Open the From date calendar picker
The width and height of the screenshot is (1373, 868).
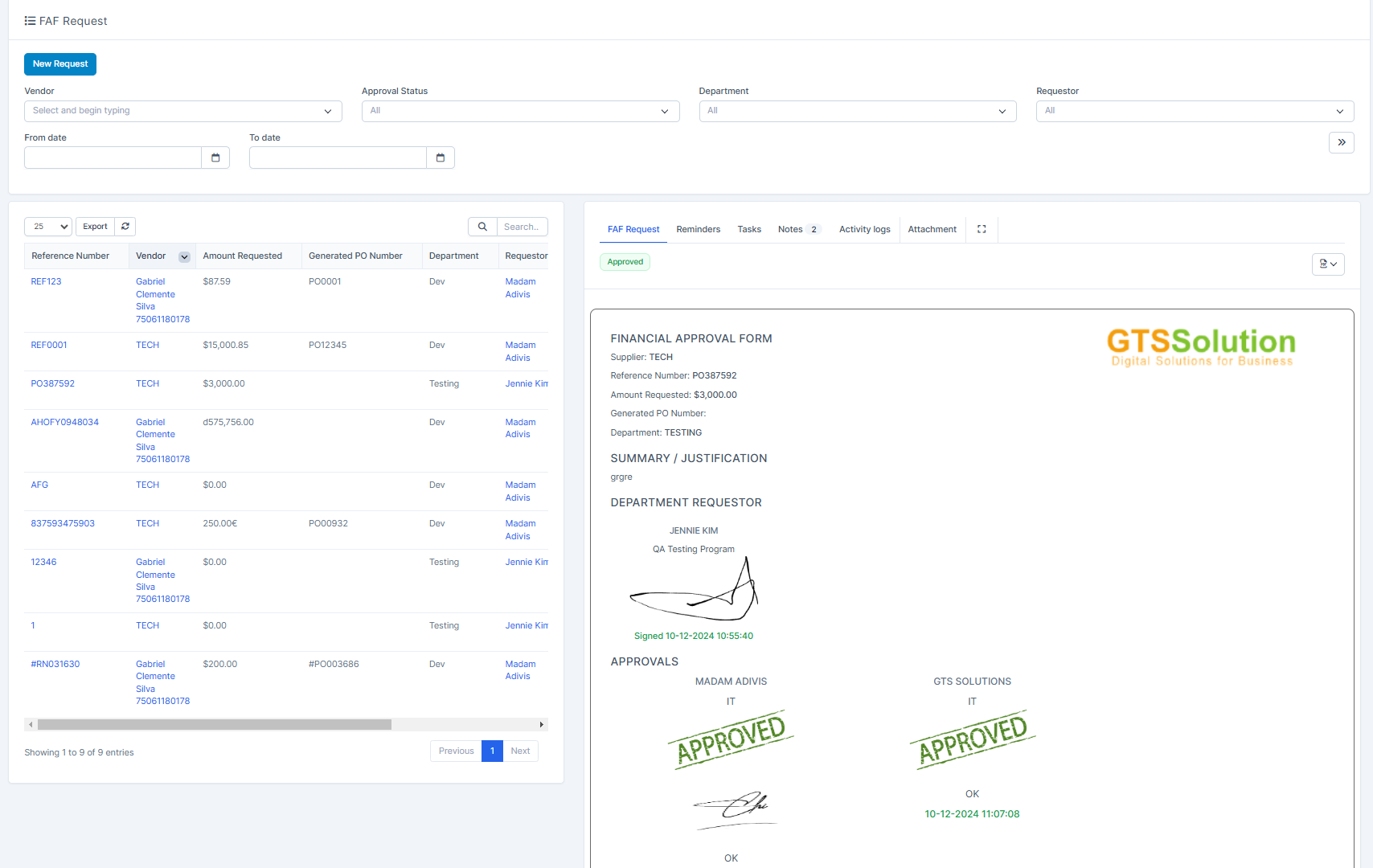click(215, 158)
